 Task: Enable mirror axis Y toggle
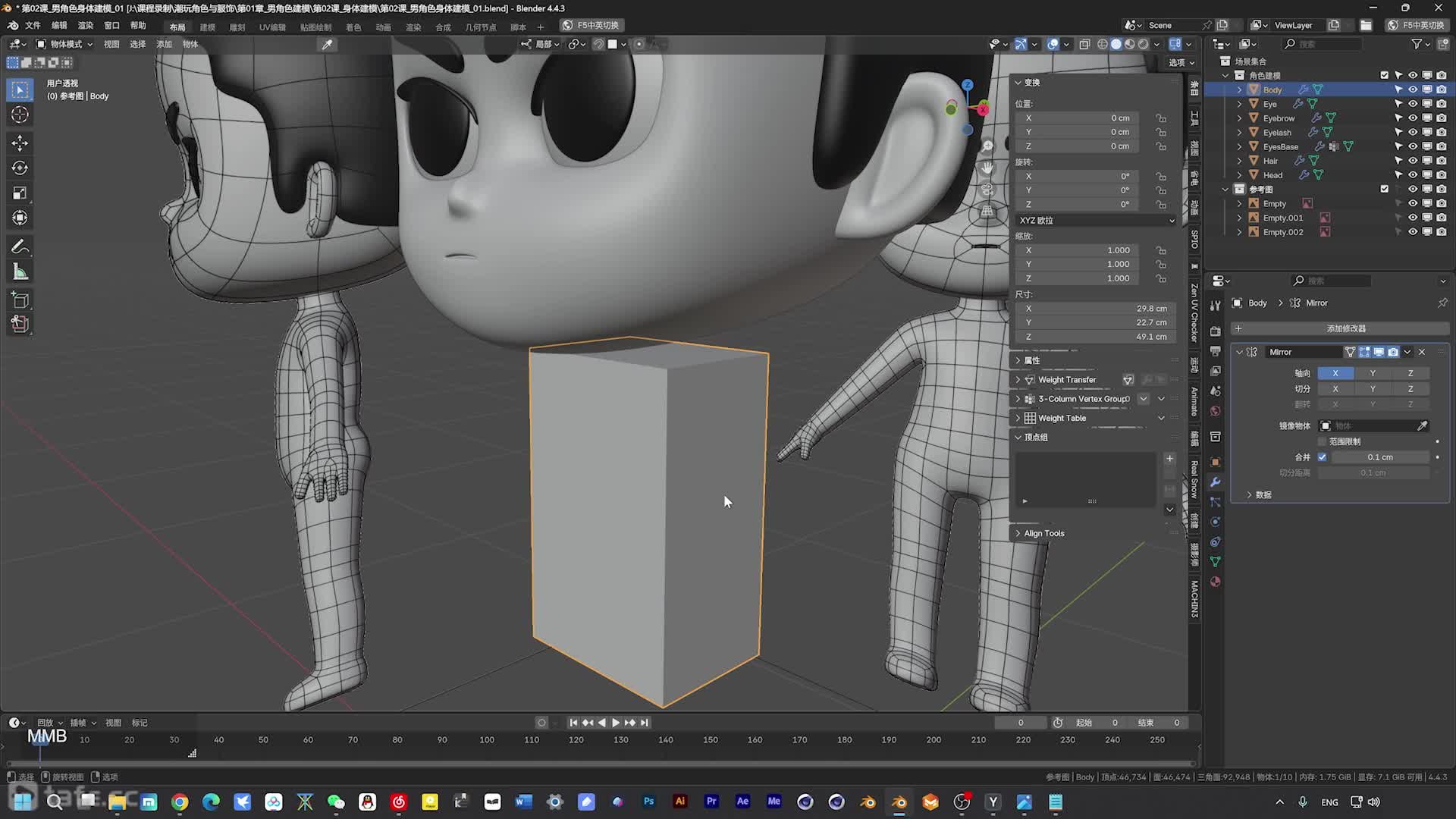coord(1373,373)
